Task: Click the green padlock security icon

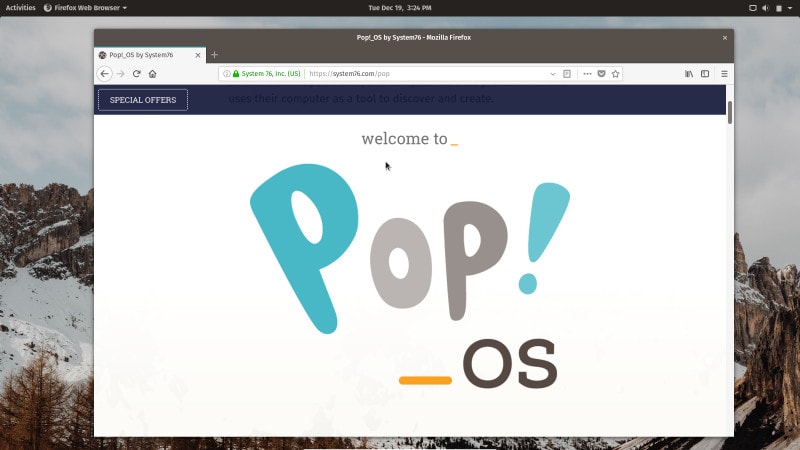Action: 236,74
